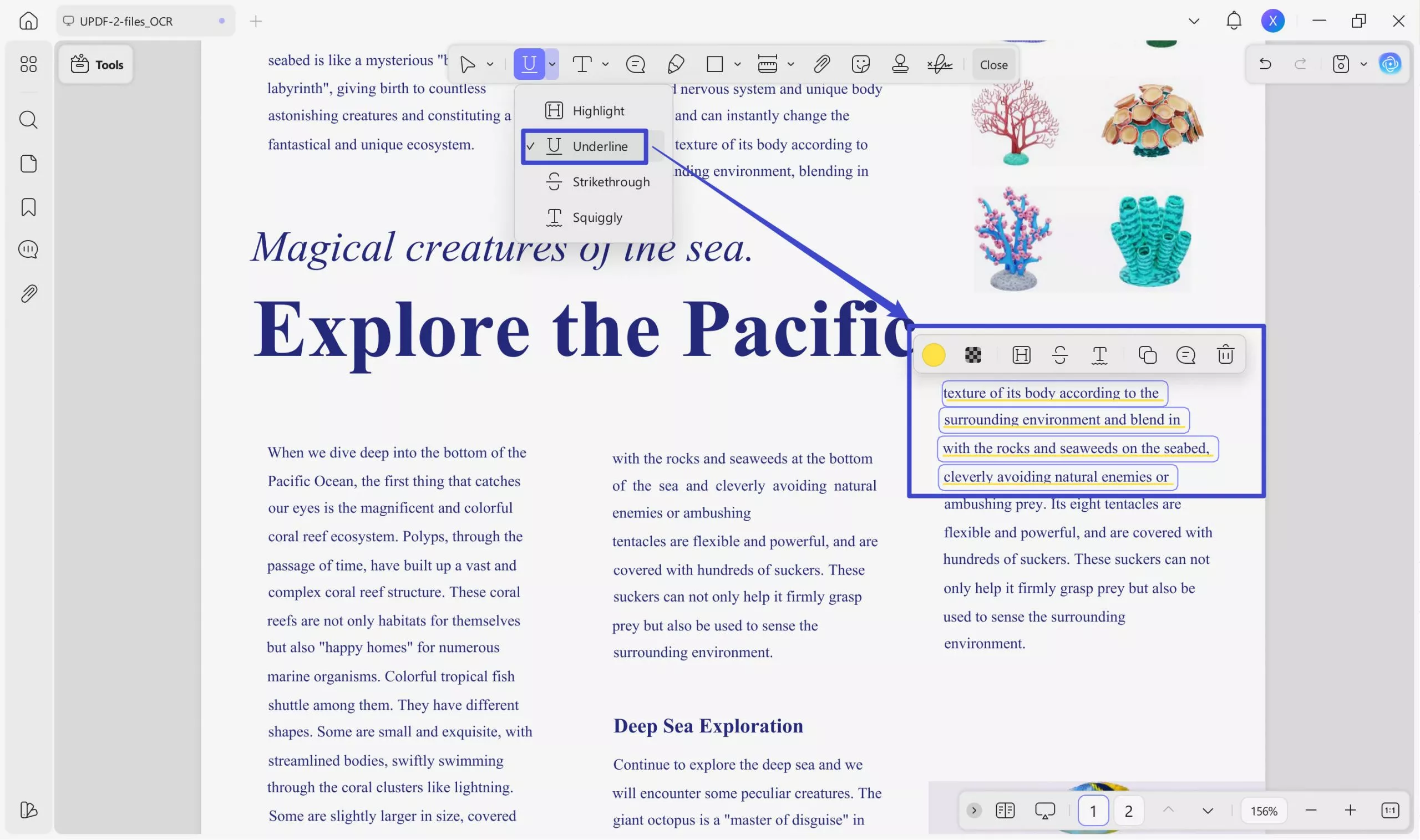Viewport: 1420px width, 840px height.
Task: Choose Squiggly from markup menu
Action: point(597,217)
